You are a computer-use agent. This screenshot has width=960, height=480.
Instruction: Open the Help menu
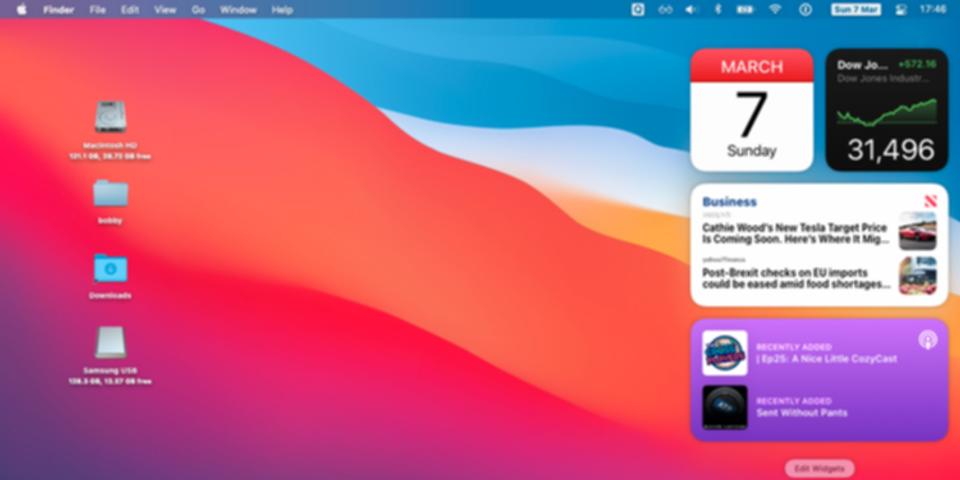click(282, 10)
